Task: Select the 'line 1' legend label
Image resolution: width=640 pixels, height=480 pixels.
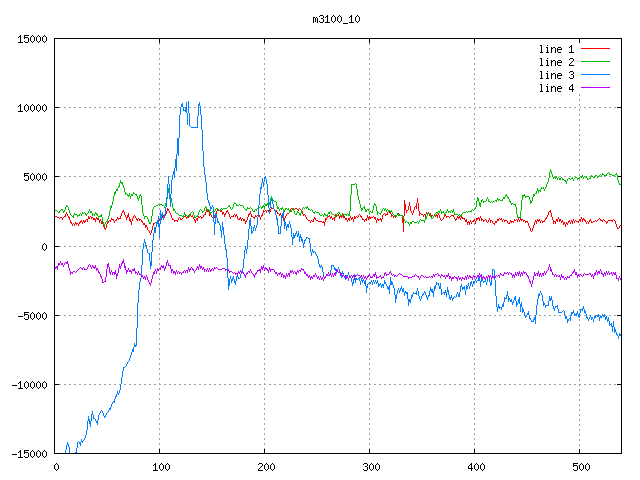Action: (x=556, y=49)
